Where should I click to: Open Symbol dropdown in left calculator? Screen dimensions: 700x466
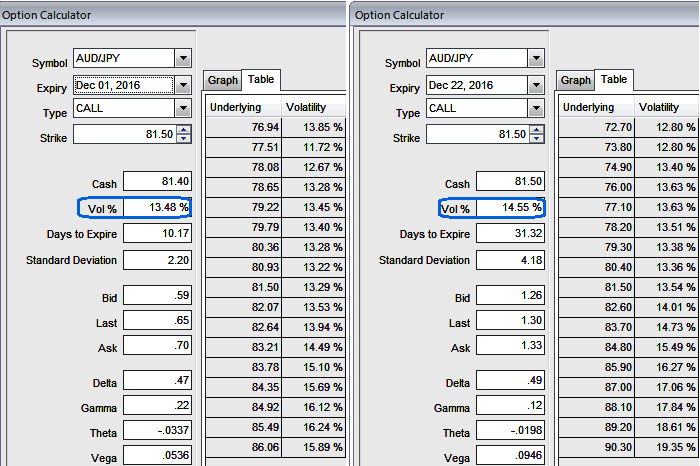pos(183,58)
